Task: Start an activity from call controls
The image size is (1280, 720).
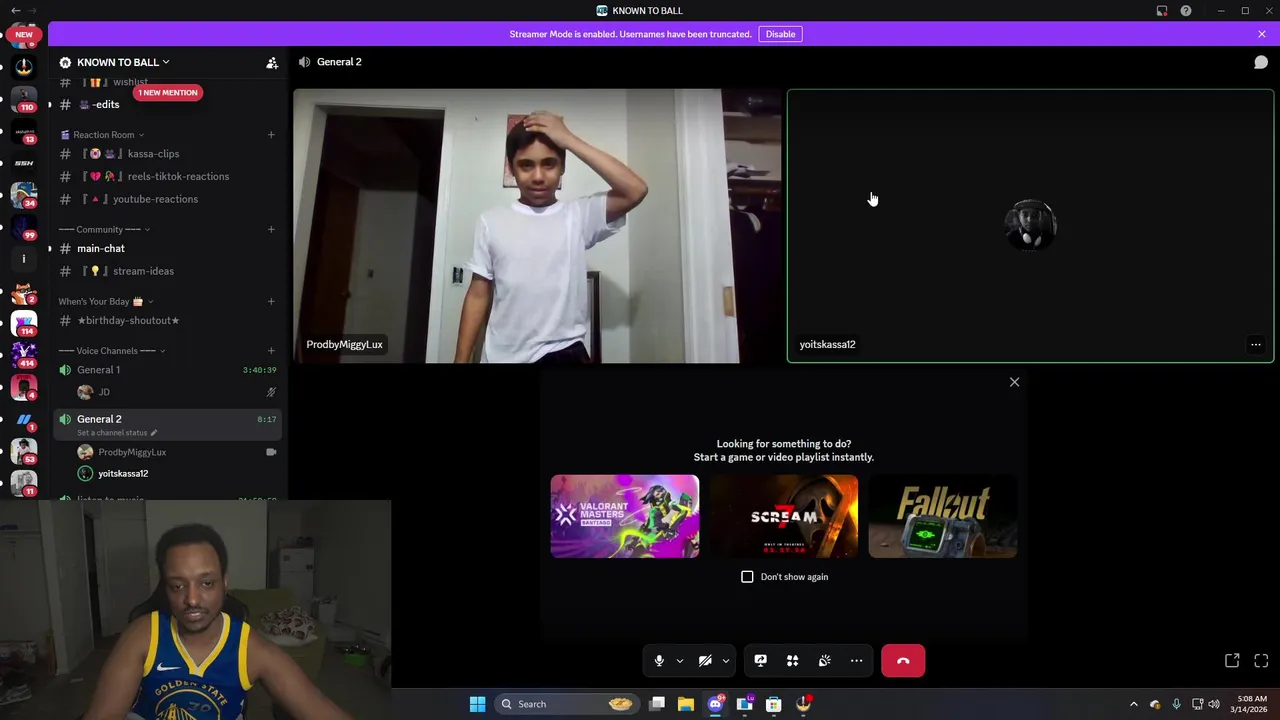Action: (x=793, y=661)
